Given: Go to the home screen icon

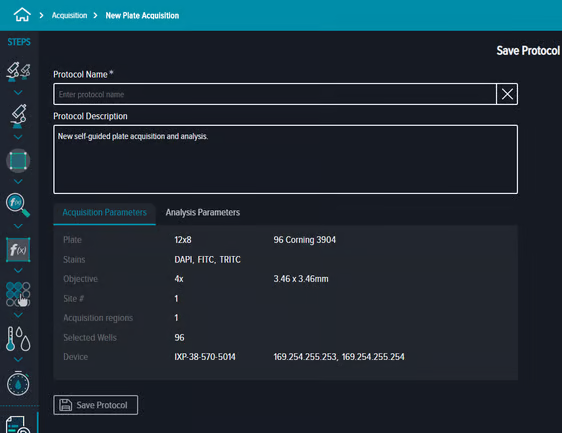Looking at the screenshot, I should point(22,15).
